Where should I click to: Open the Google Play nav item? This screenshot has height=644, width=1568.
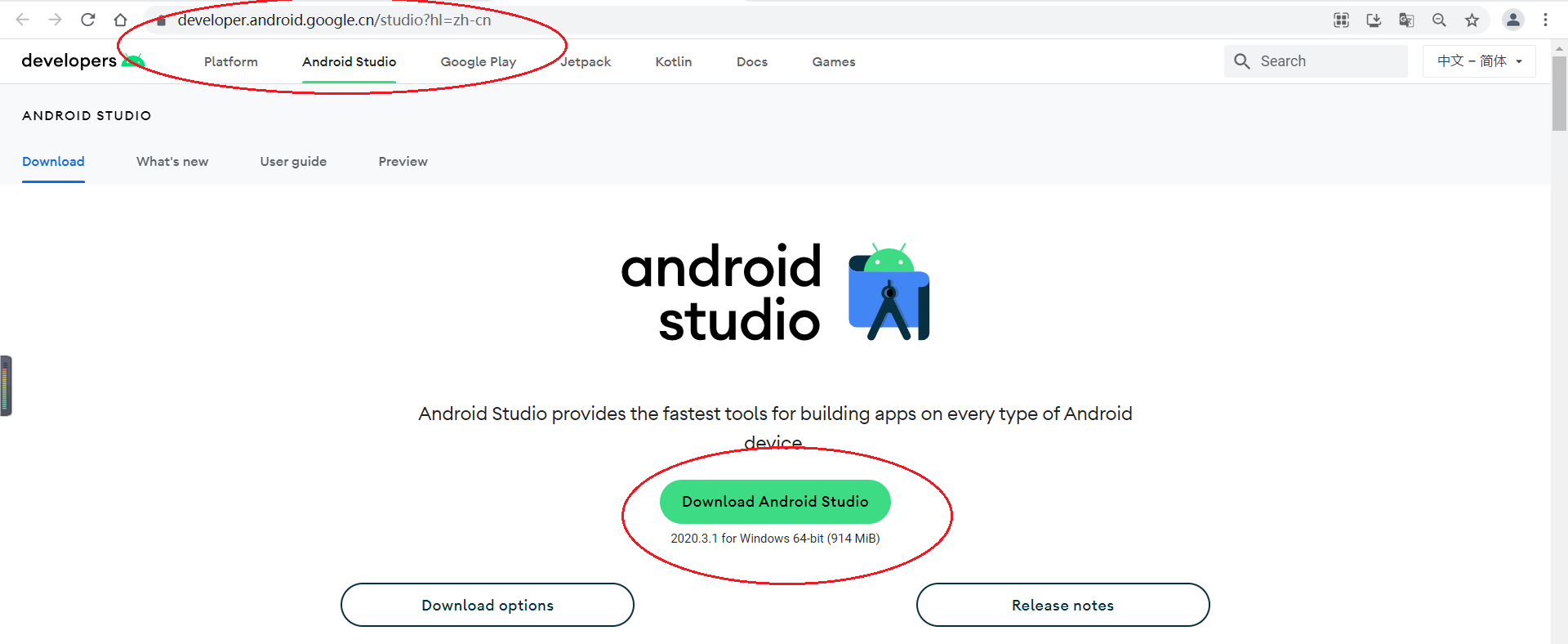pyautogui.click(x=479, y=62)
